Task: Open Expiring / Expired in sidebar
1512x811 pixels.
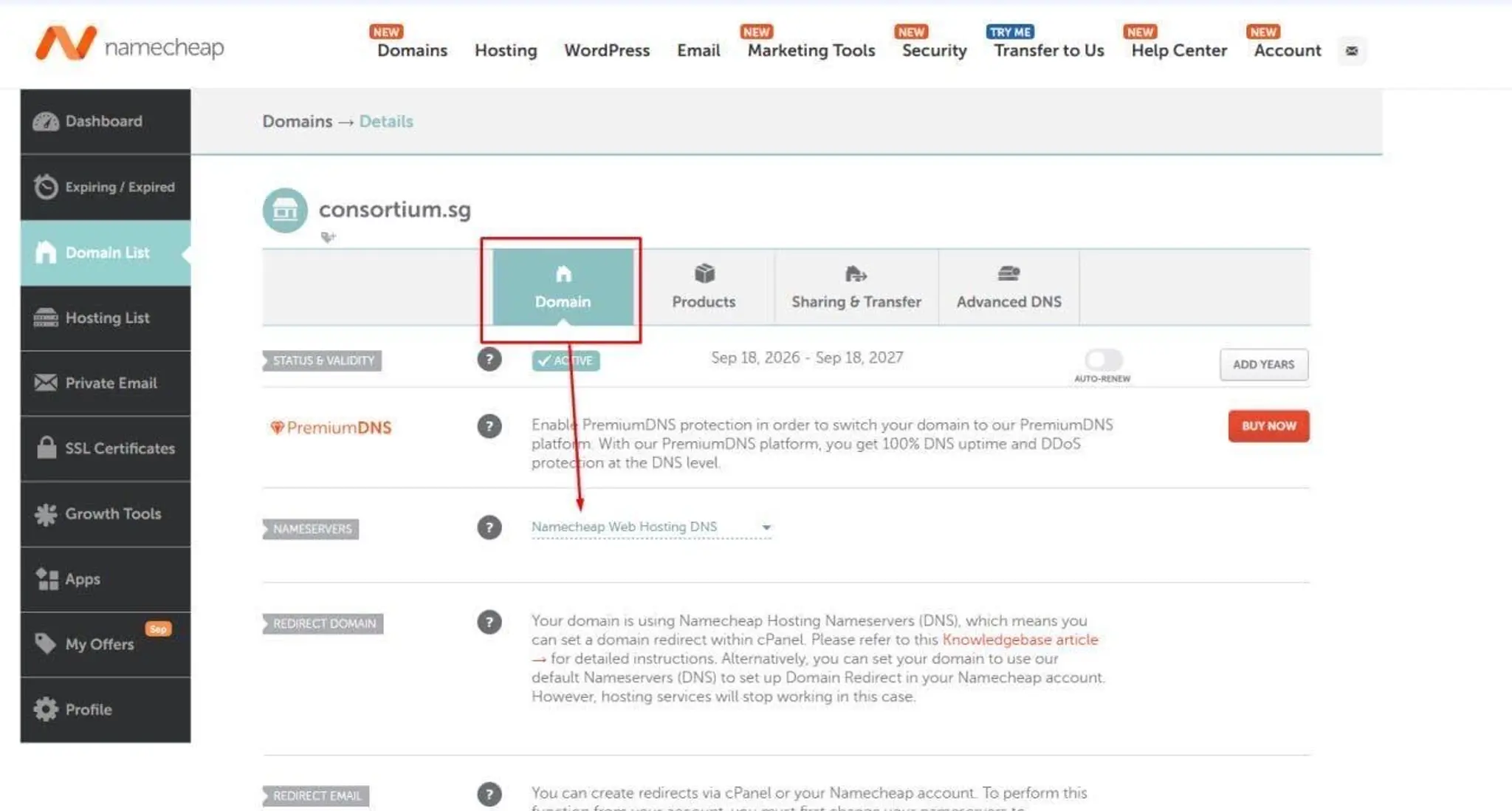Action: [106, 187]
